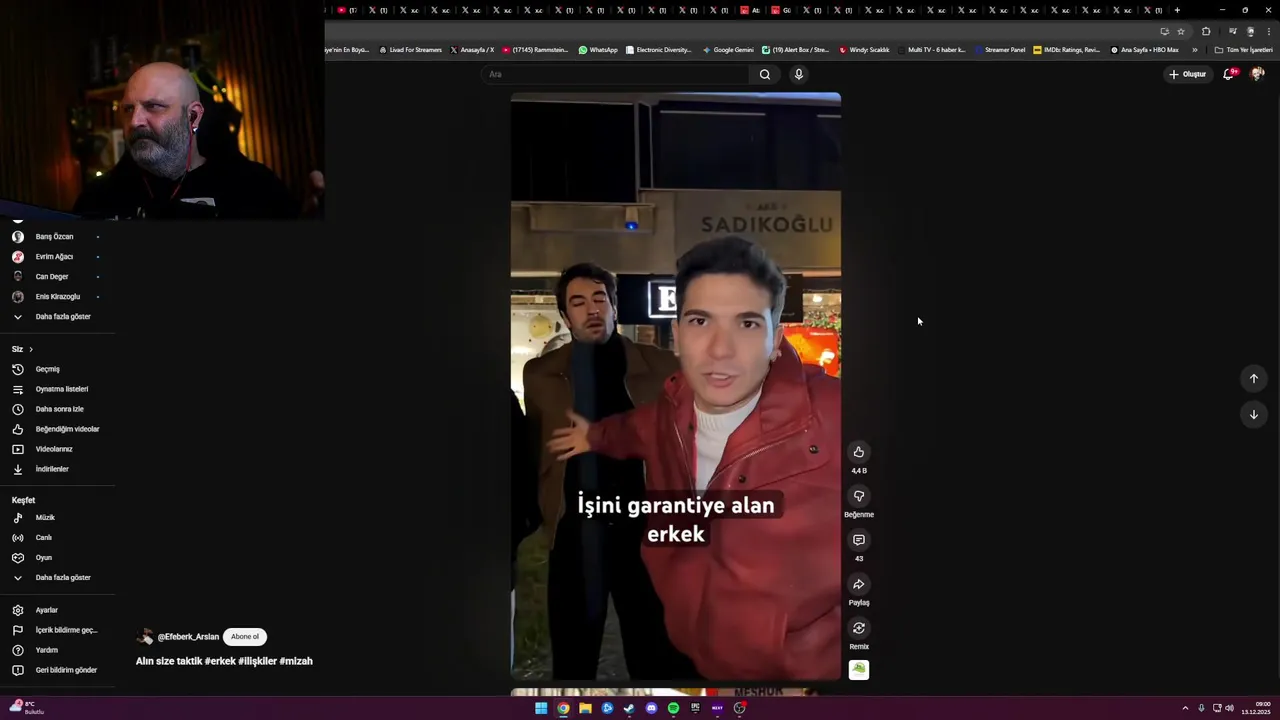This screenshot has height=720, width=1280.
Task: Open the Google Gemini bookmark
Action: (x=728, y=50)
